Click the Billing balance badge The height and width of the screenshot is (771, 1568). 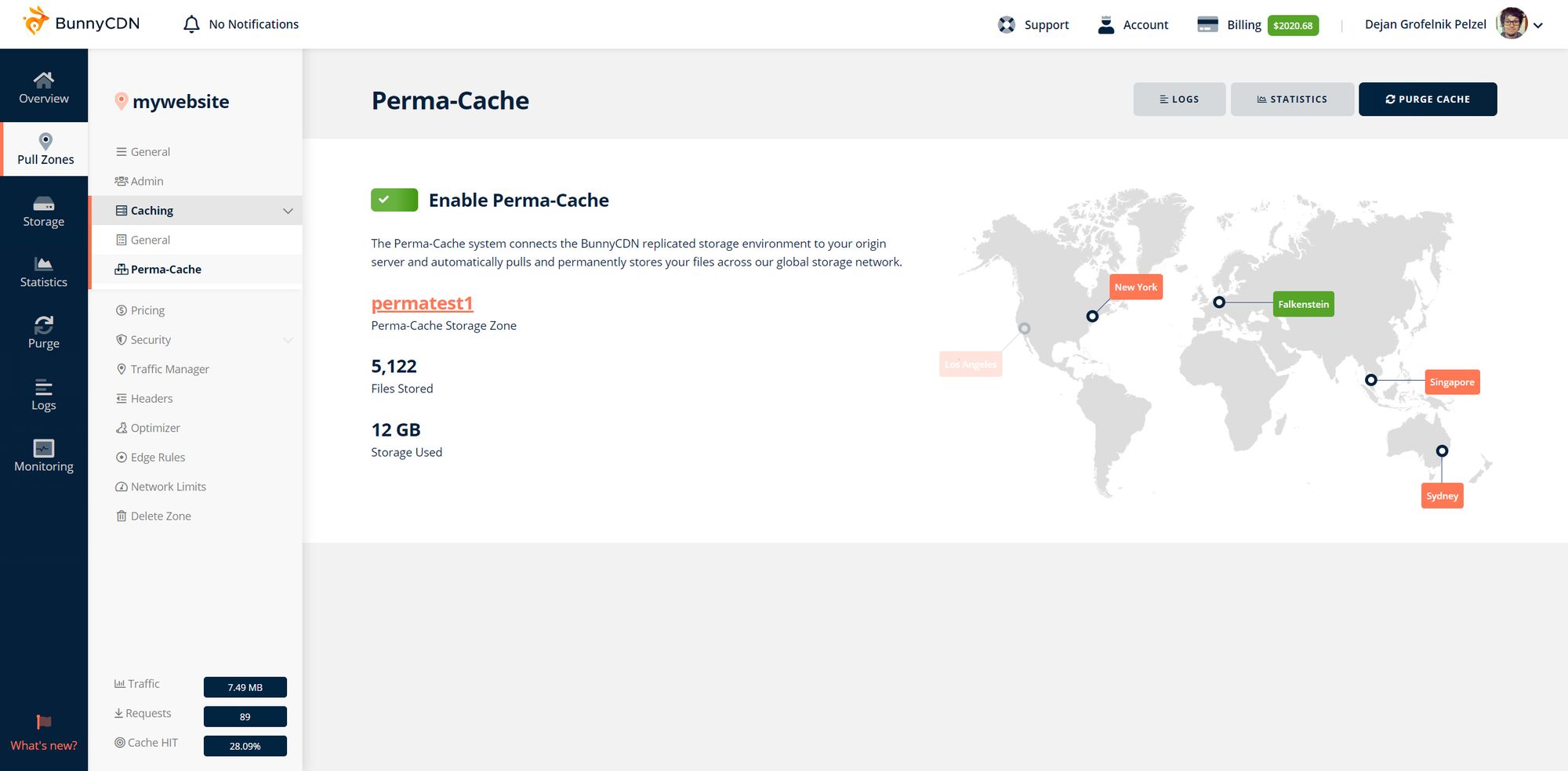[x=1293, y=25]
